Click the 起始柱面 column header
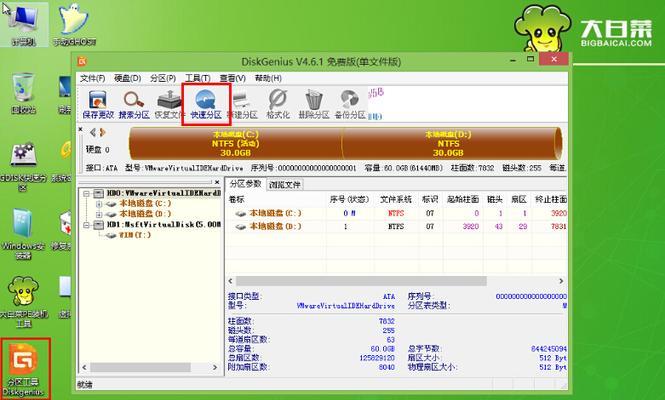665x400 pixels. (x=463, y=199)
